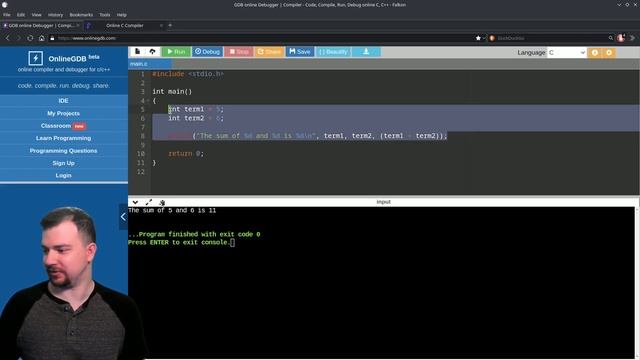Go back with the browser back arrow
The image size is (640, 360).
pos(8,38)
